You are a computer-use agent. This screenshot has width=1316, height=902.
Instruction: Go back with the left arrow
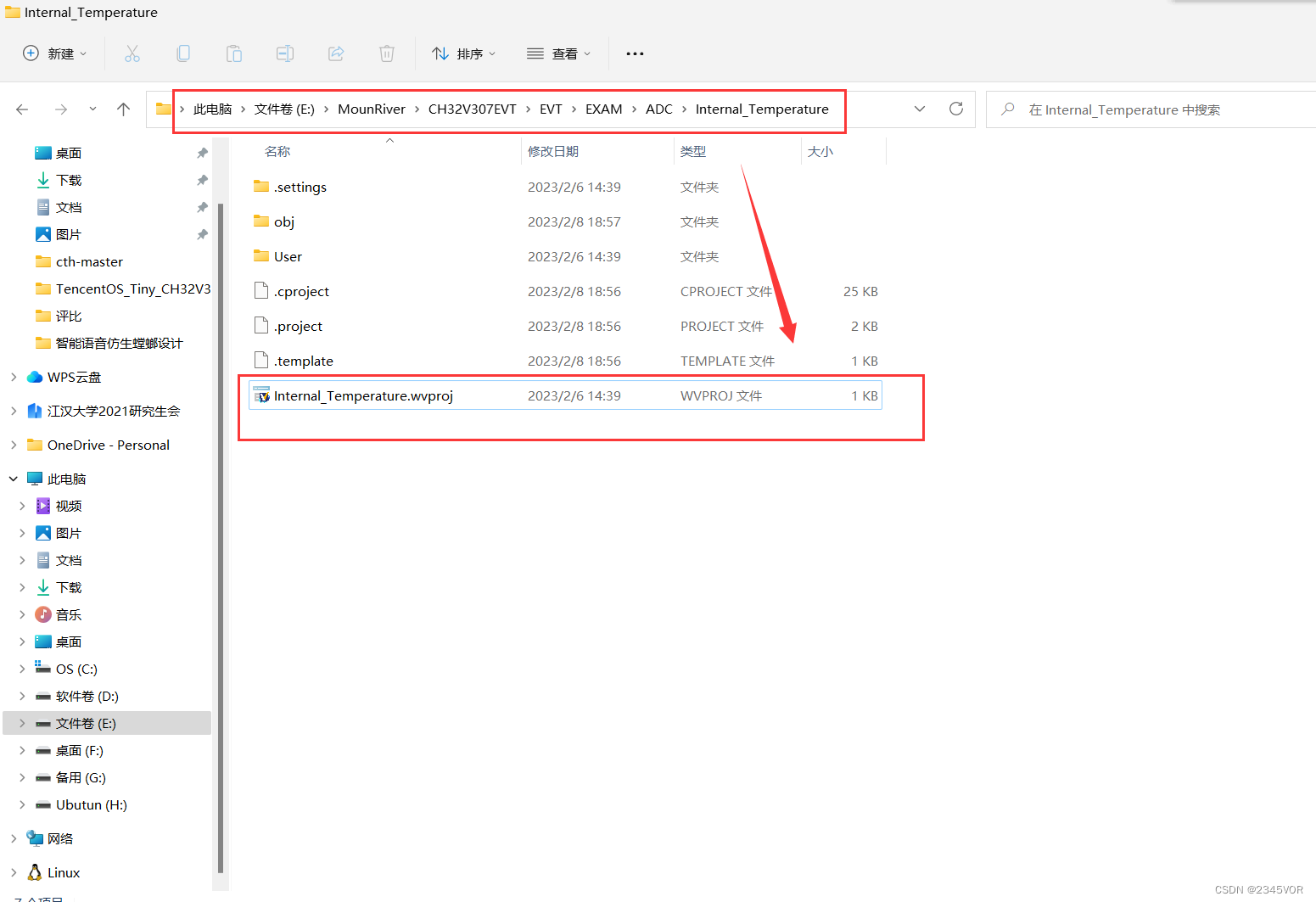22,109
